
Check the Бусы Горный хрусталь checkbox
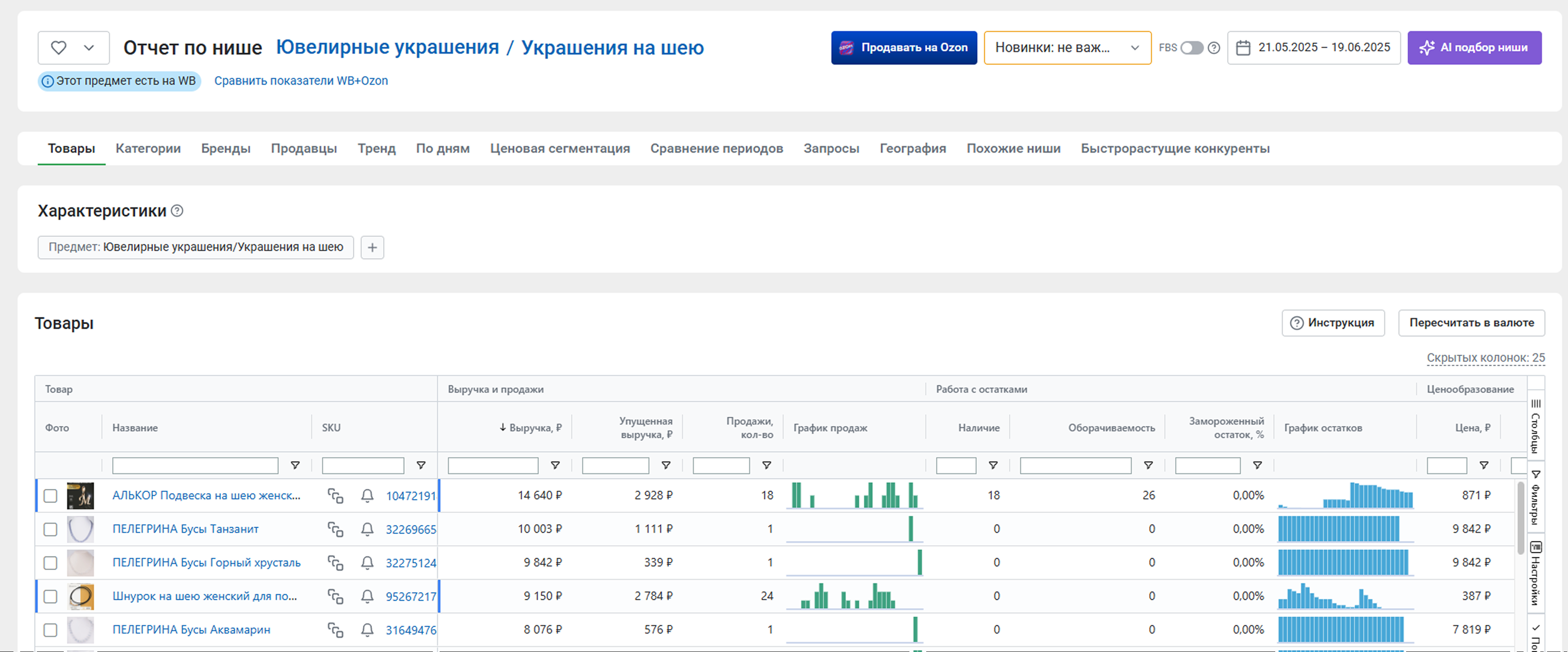(x=50, y=563)
